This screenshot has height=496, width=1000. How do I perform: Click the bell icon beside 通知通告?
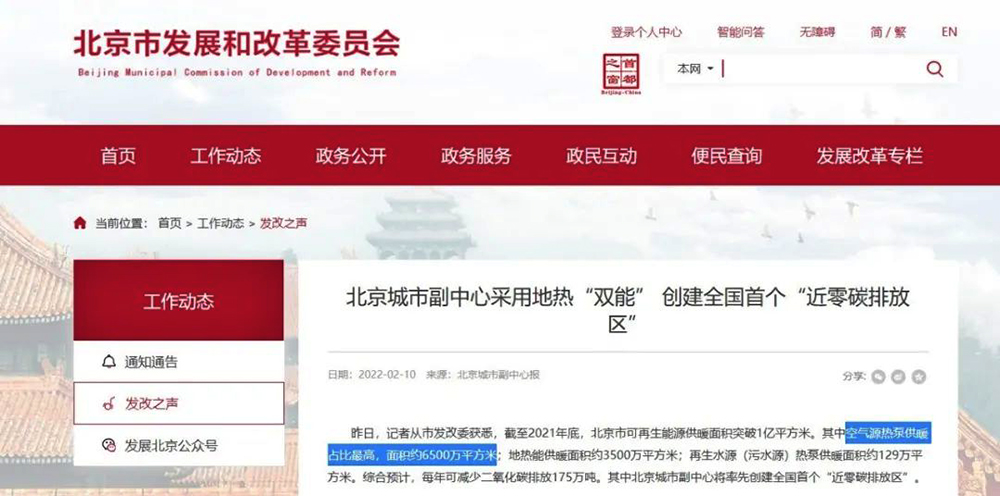click(x=108, y=362)
